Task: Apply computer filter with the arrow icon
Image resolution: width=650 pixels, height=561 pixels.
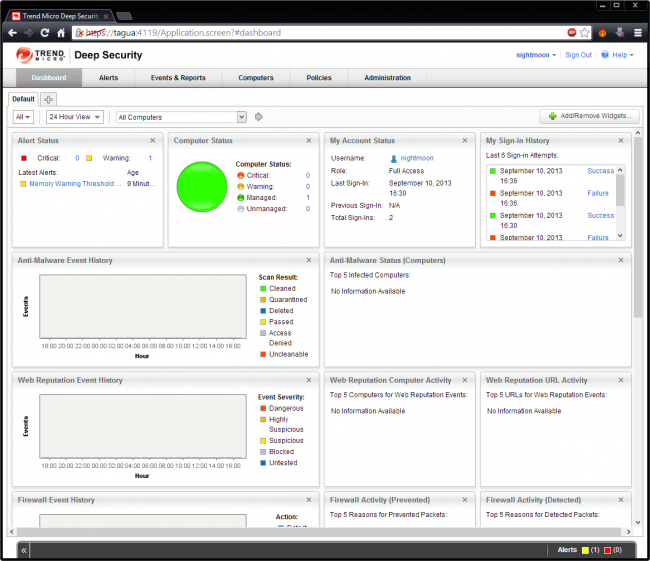Action: [x=259, y=117]
